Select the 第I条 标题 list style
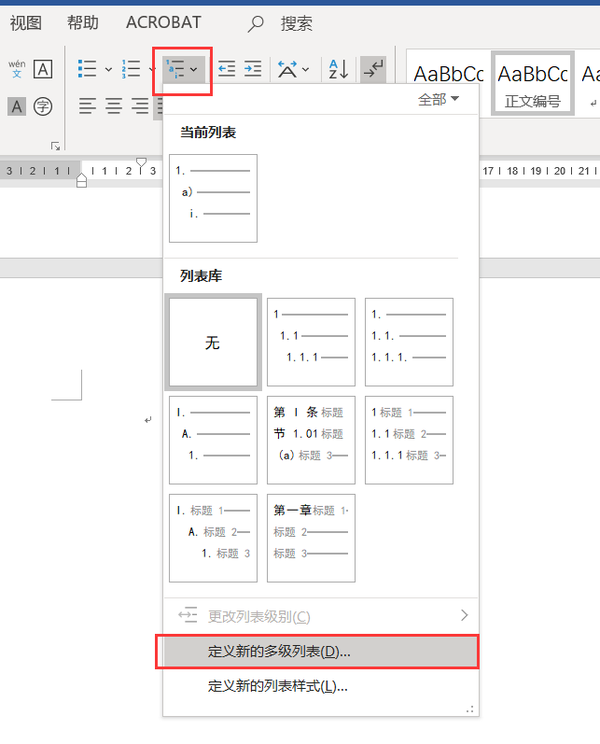 [311, 440]
